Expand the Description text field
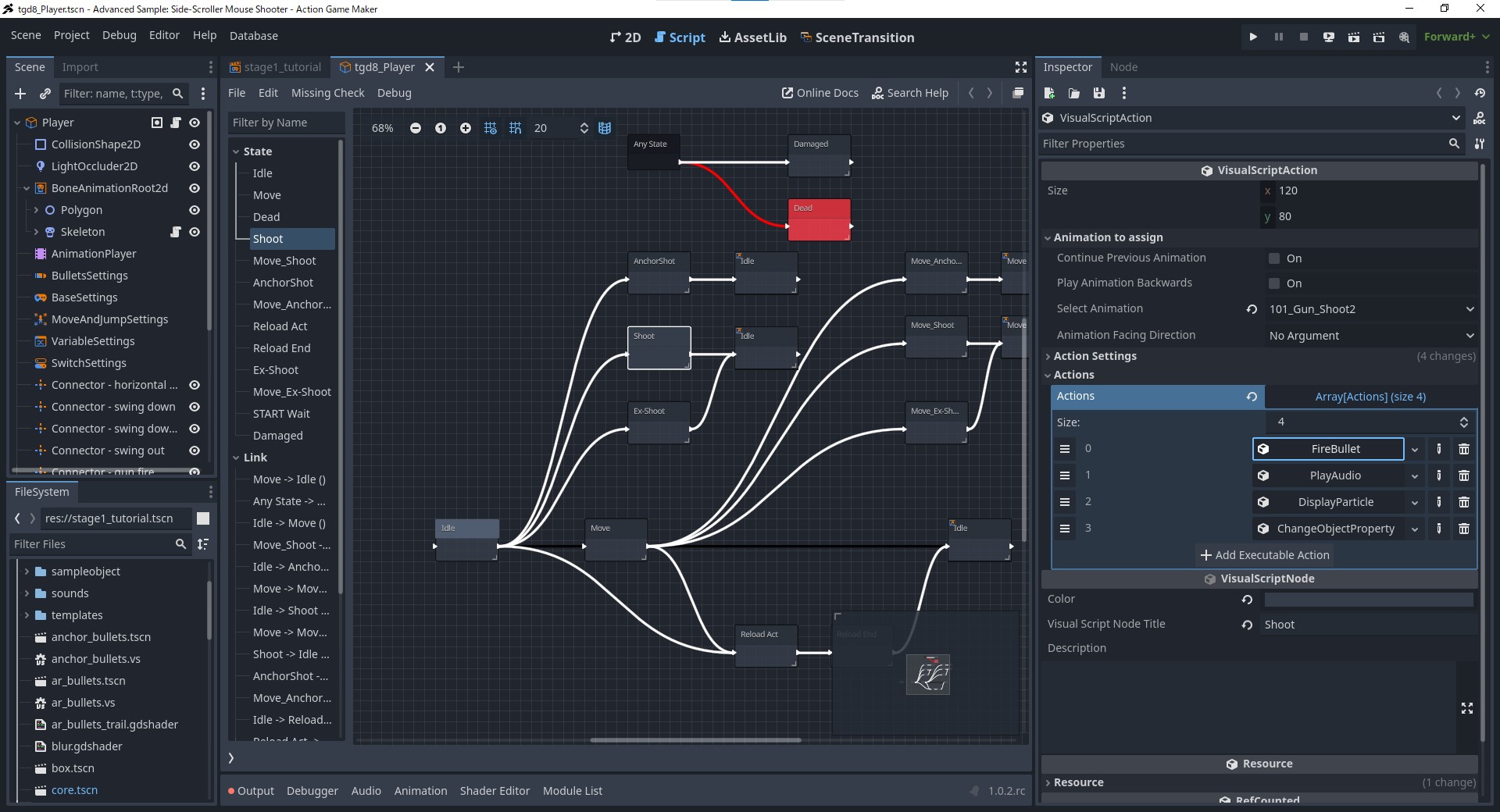Image resolution: width=1500 pixels, height=812 pixels. 1467,708
